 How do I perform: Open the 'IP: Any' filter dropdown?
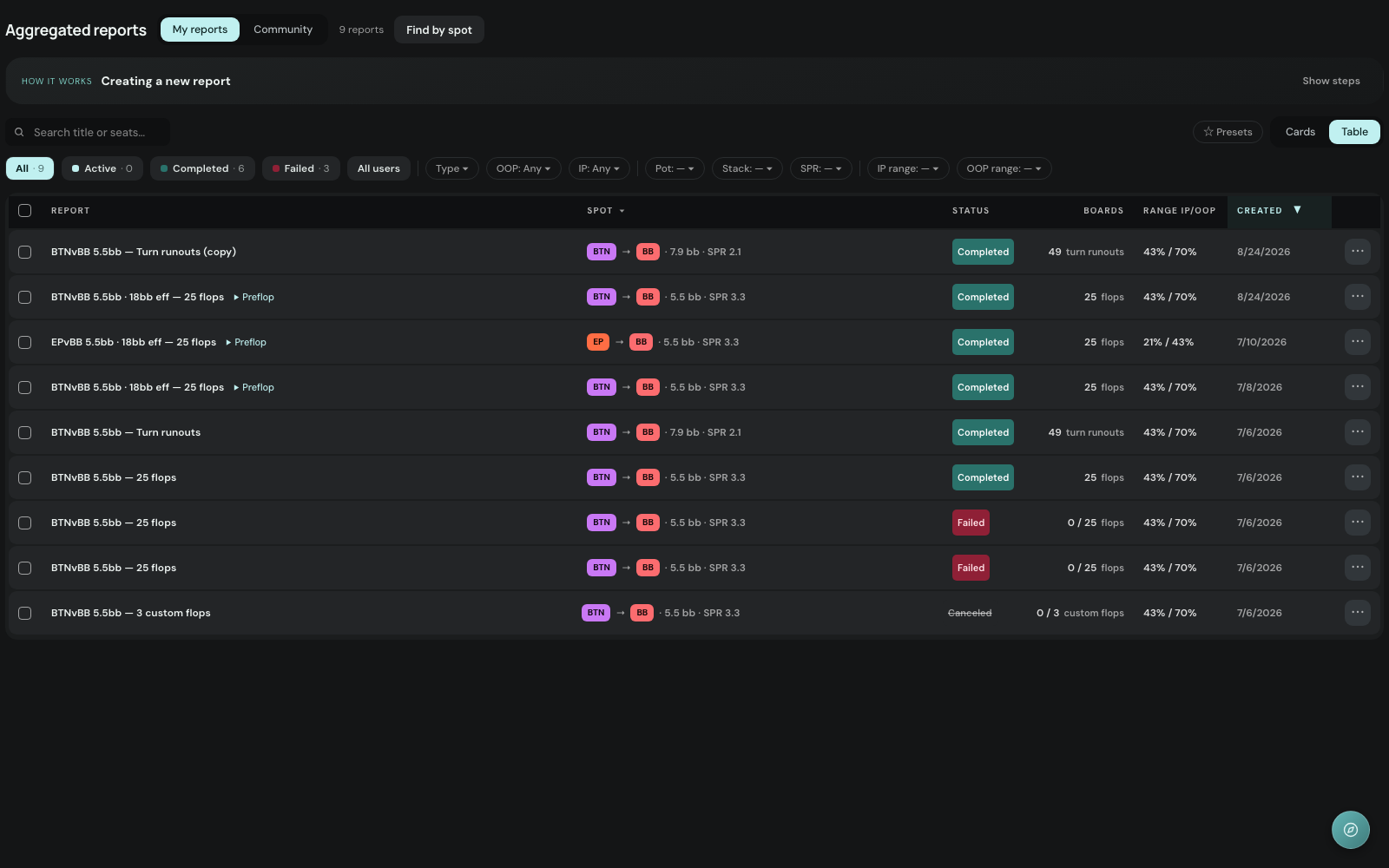click(x=599, y=168)
